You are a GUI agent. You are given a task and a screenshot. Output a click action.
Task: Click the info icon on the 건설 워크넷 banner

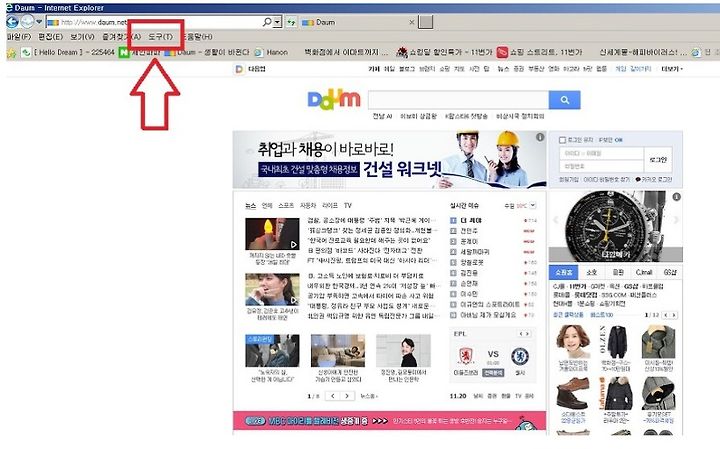point(540,137)
